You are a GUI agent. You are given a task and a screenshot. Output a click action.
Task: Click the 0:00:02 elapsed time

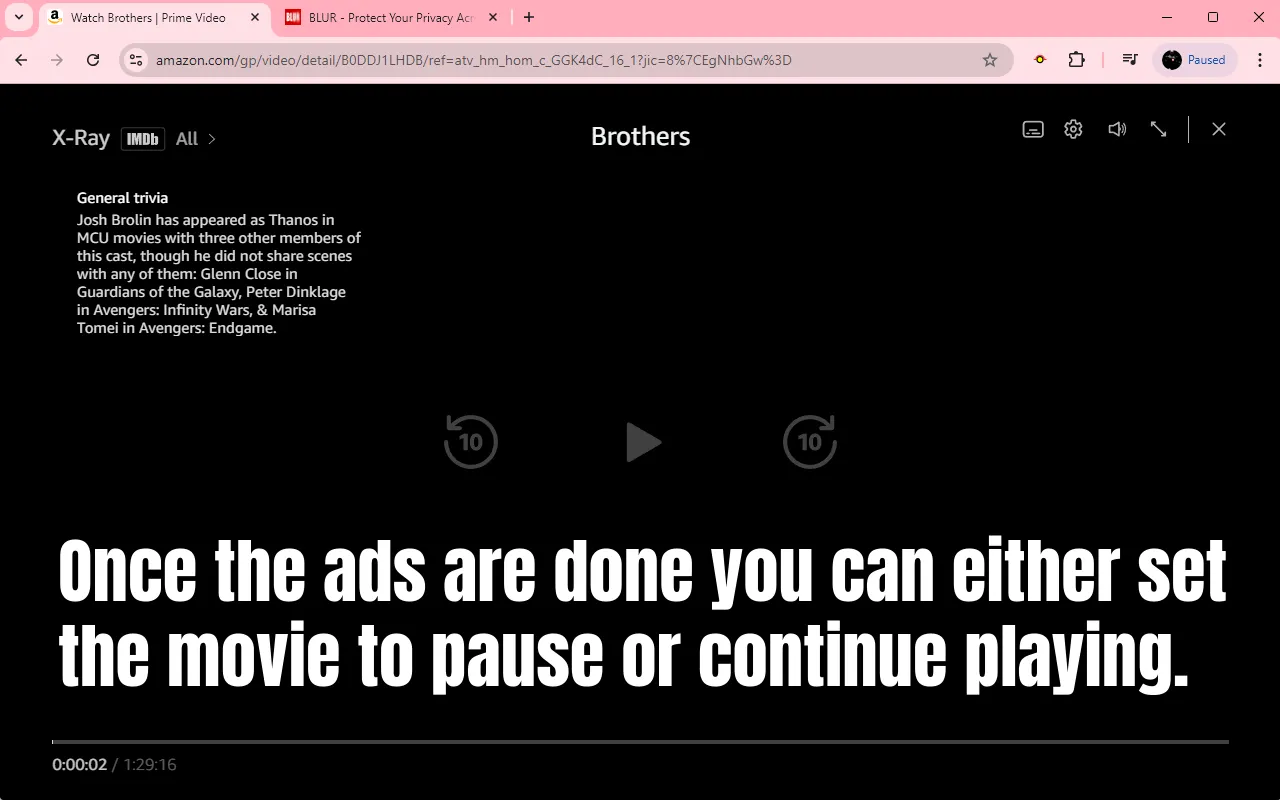[x=79, y=765]
